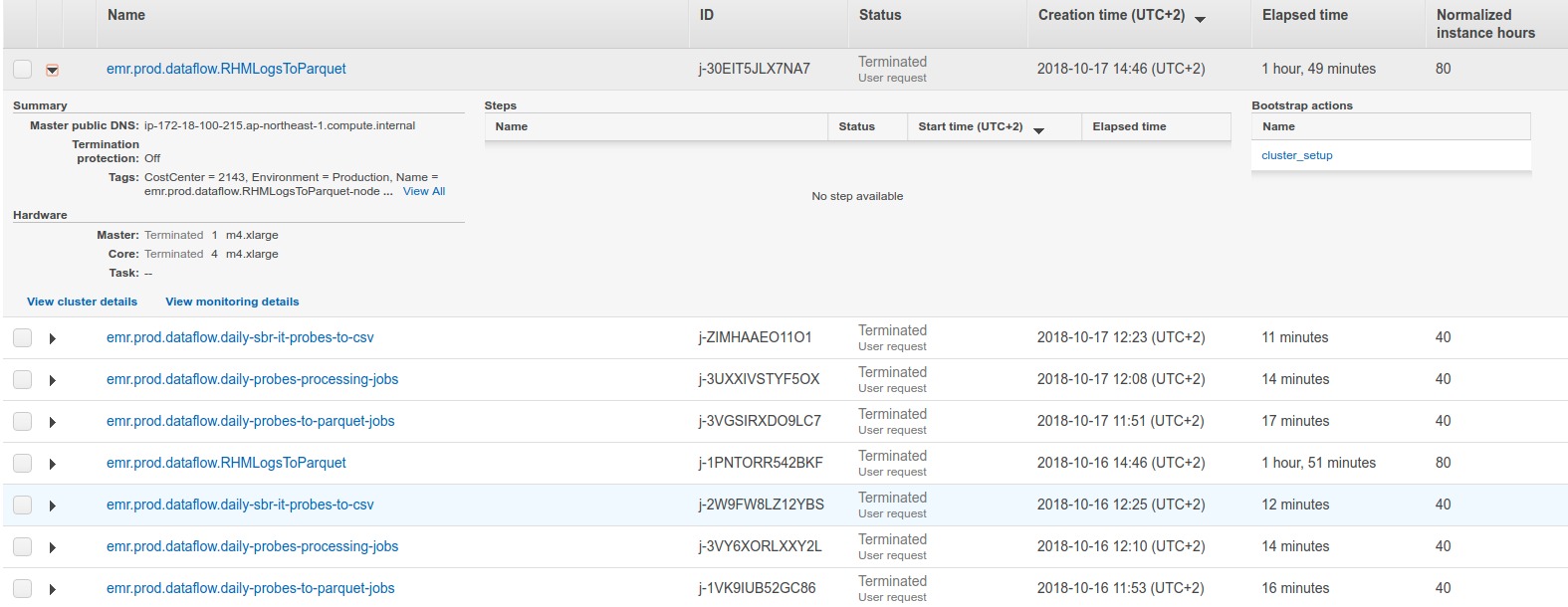This screenshot has height=607, width=1568.
Task: Open View cluster details link
Action: click(x=82, y=302)
